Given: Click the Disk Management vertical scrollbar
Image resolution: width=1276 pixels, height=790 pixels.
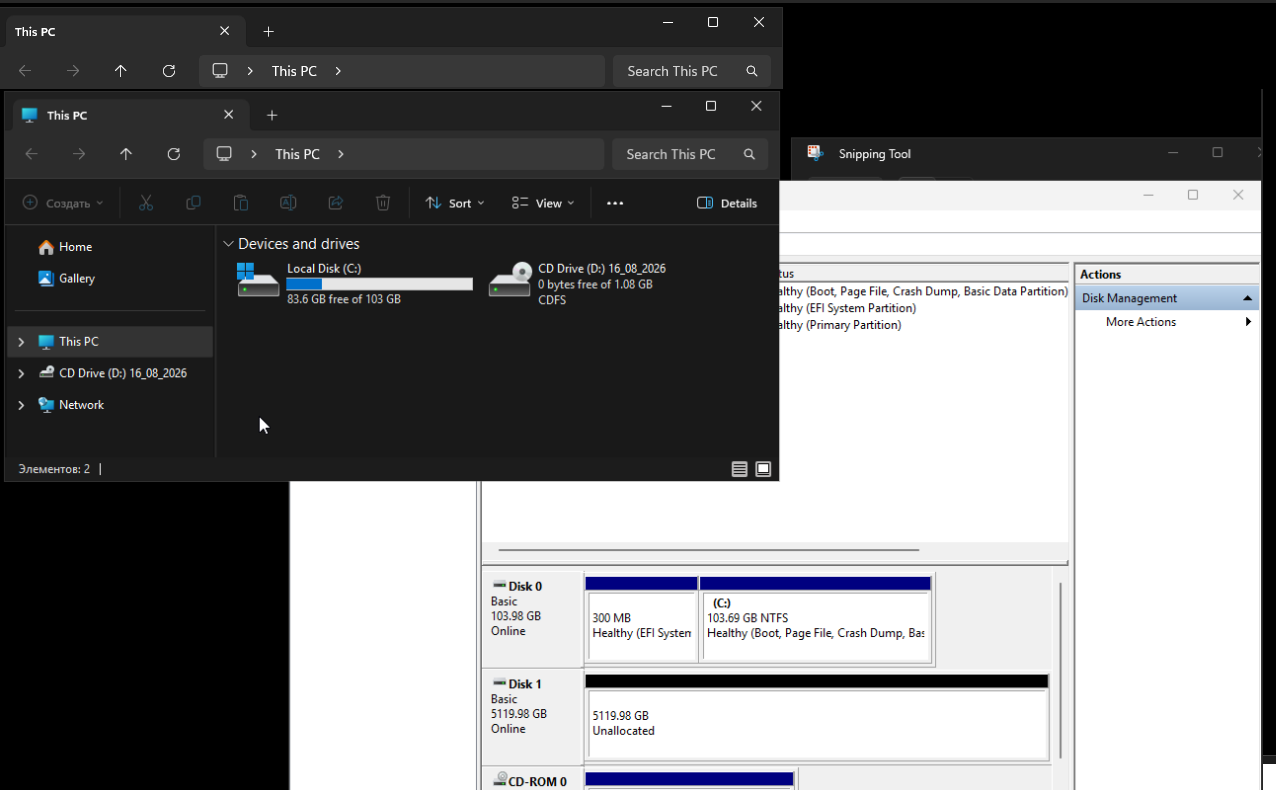Looking at the screenshot, I should [1060, 670].
